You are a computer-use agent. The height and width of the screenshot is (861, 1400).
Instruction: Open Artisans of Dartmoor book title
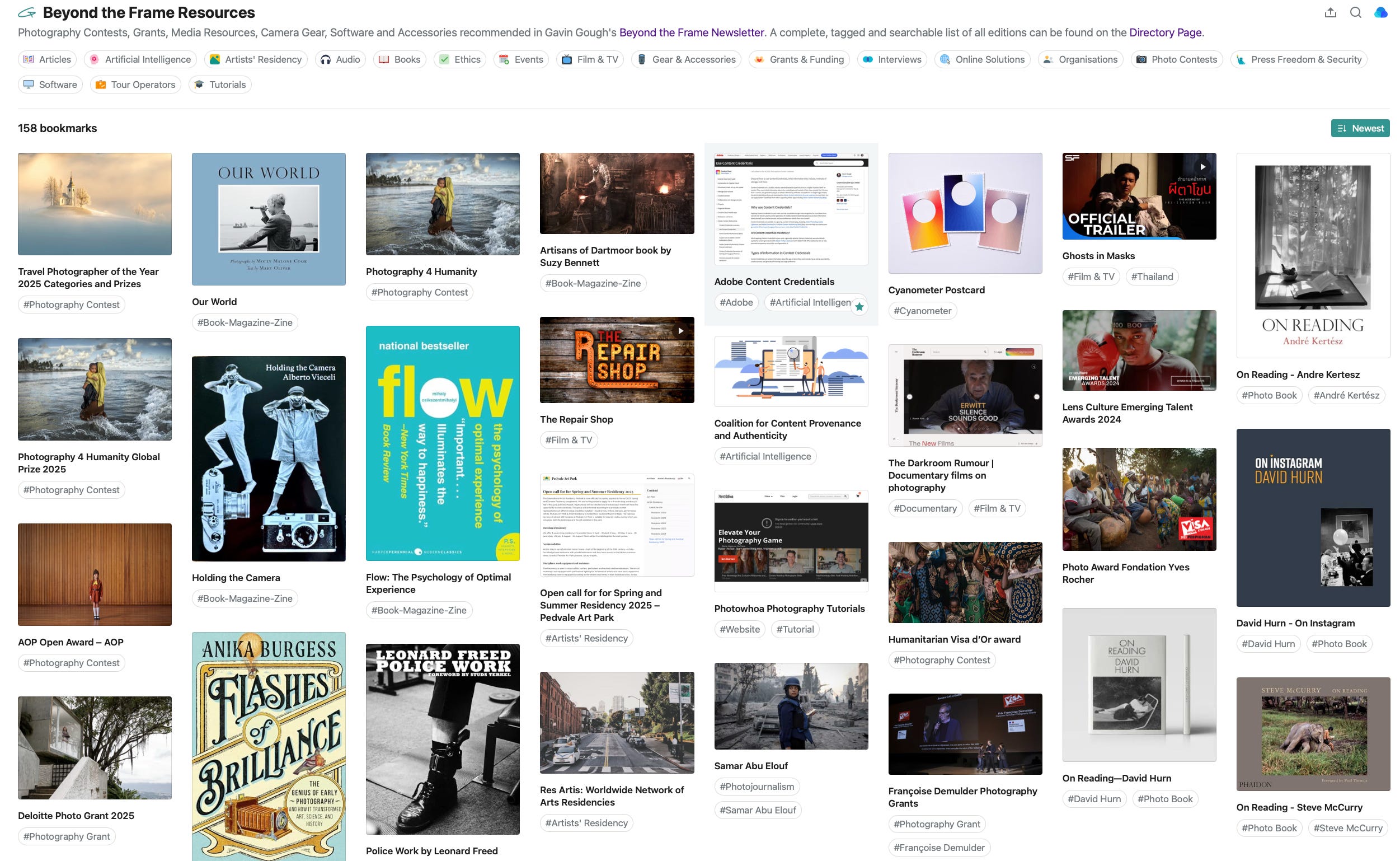pos(605,256)
